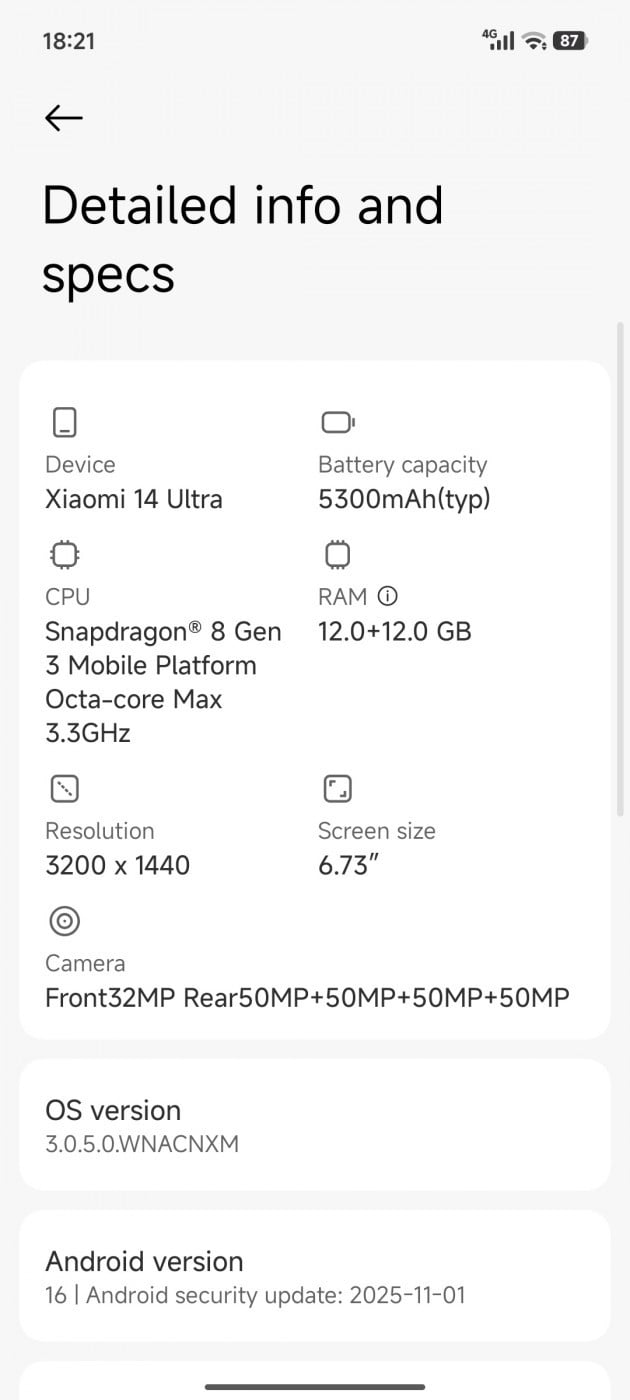
Task: Tap the Device phone icon
Action: pyautogui.click(x=64, y=423)
